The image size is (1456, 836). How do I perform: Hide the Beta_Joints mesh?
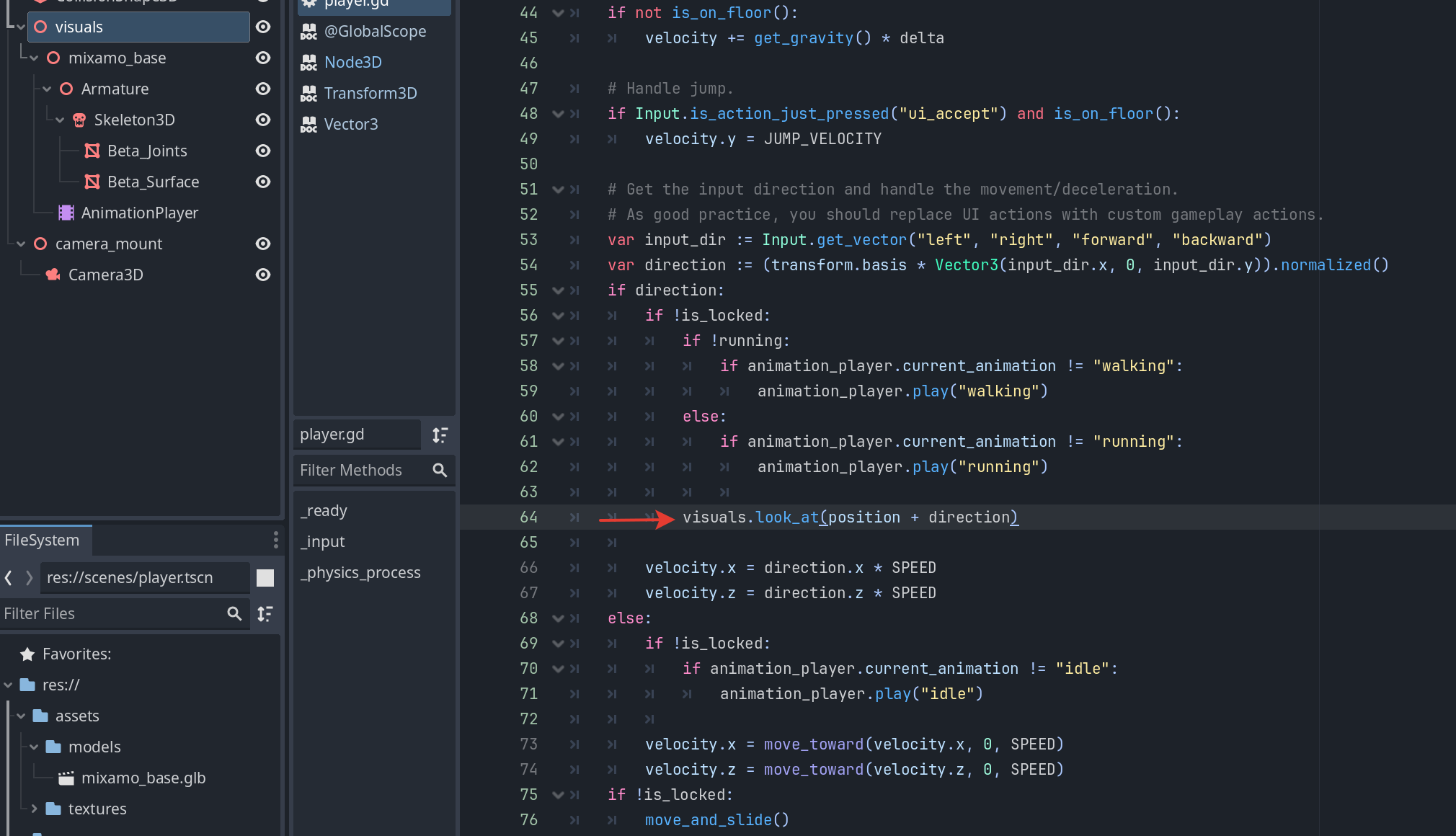click(x=263, y=151)
